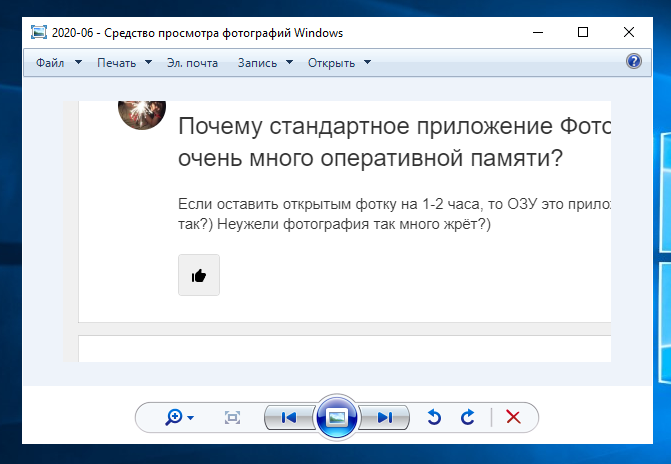671x464 pixels.
Task: Click the zoom magnifier icon
Action: point(173,417)
